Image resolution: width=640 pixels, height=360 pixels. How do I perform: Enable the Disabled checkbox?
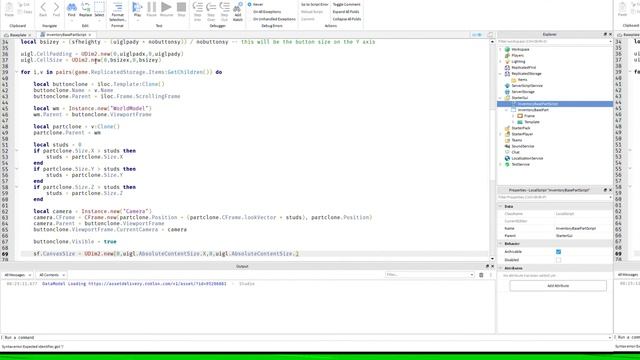coord(558,260)
